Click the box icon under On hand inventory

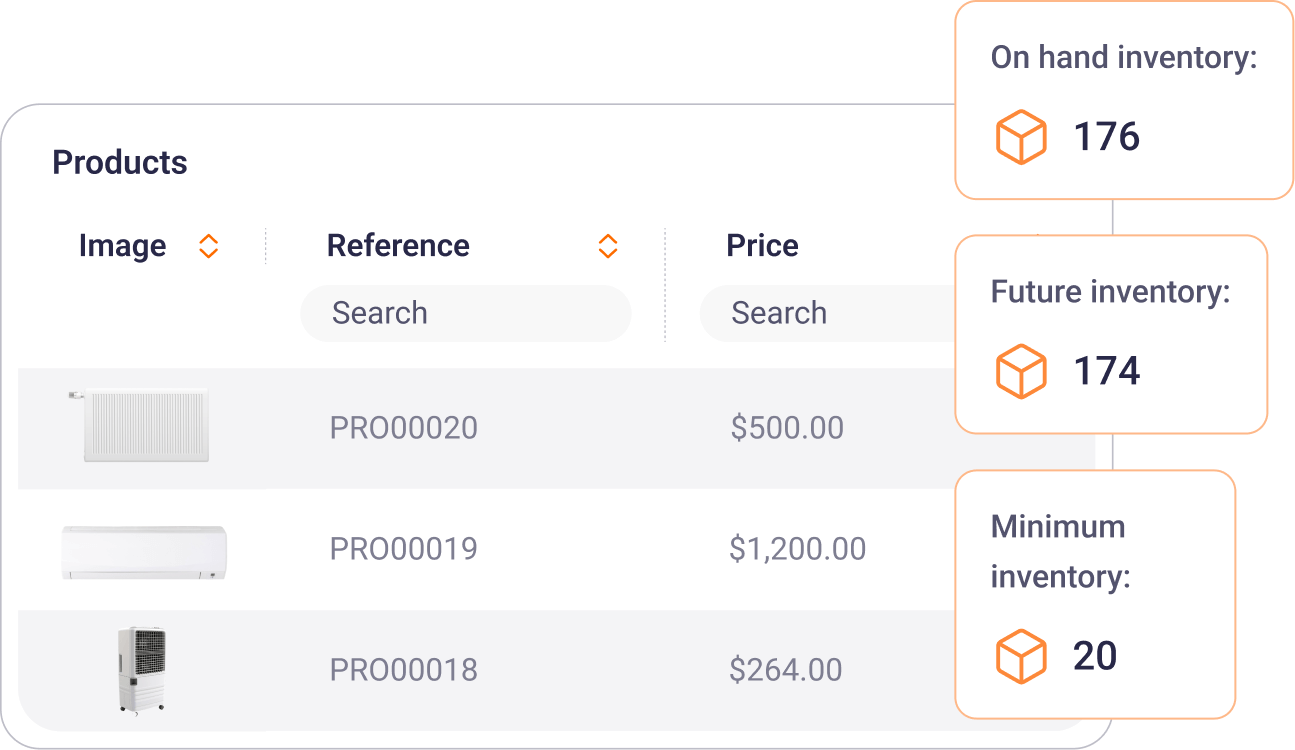pyautogui.click(x=1021, y=137)
